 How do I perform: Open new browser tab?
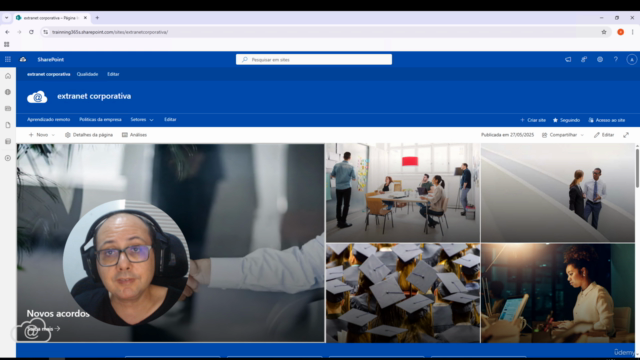pos(97,18)
